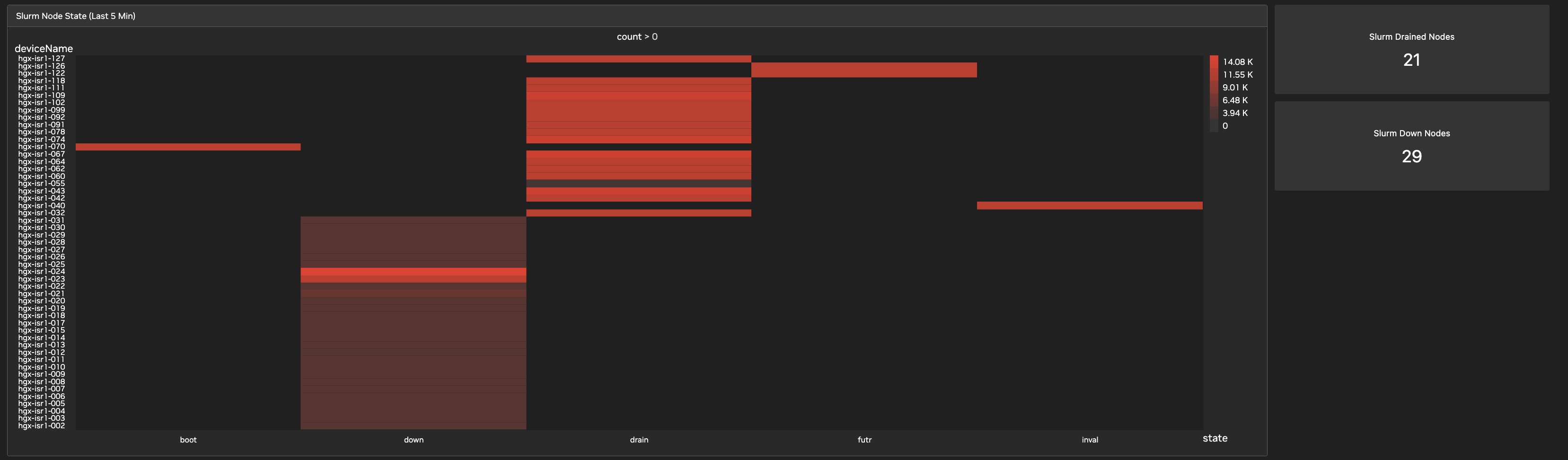
Task: Click the drain heatmap cell for hgx-isr1-127
Action: coord(639,58)
